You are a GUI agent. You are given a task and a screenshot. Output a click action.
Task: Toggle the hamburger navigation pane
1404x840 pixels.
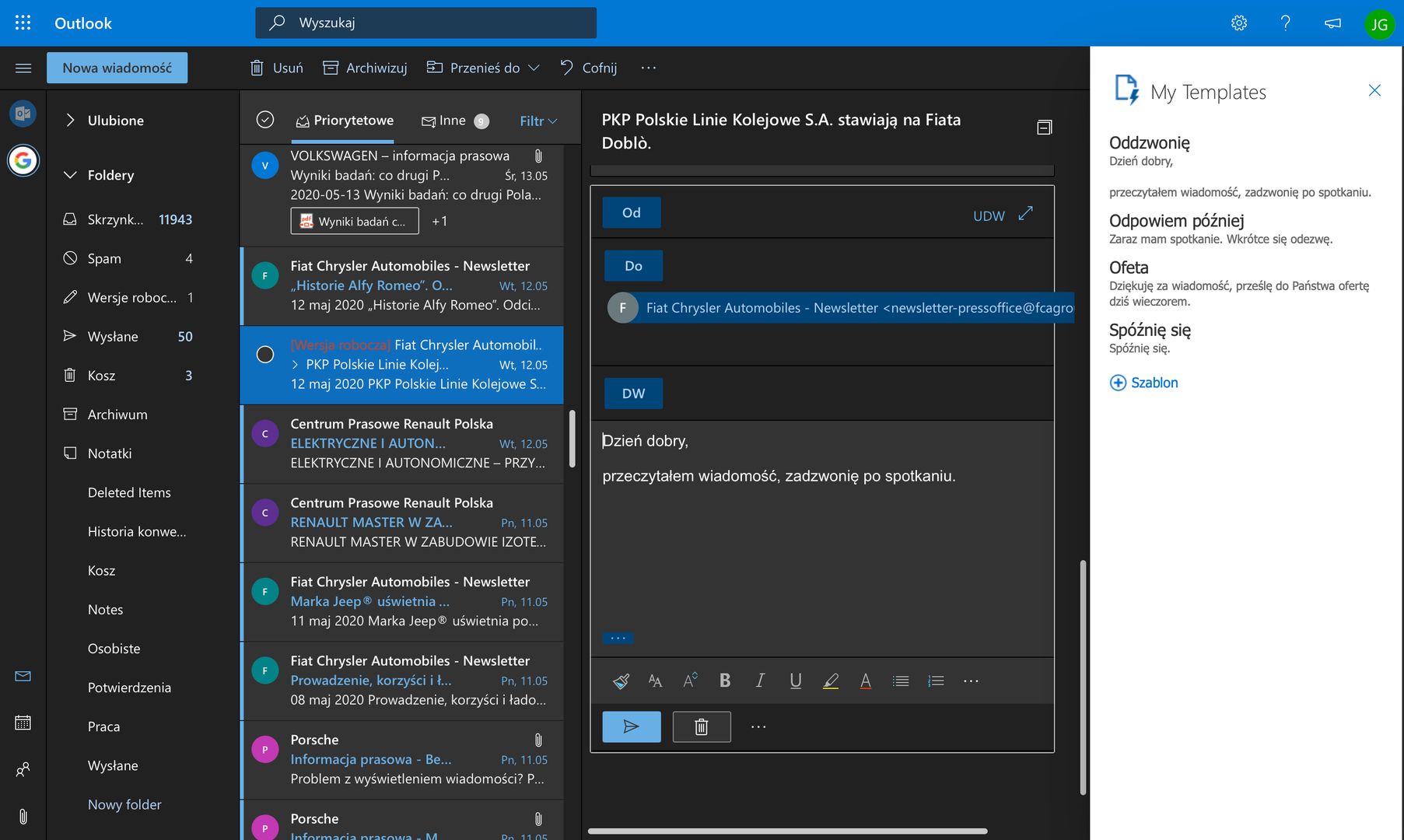pyautogui.click(x=23, y=68)
